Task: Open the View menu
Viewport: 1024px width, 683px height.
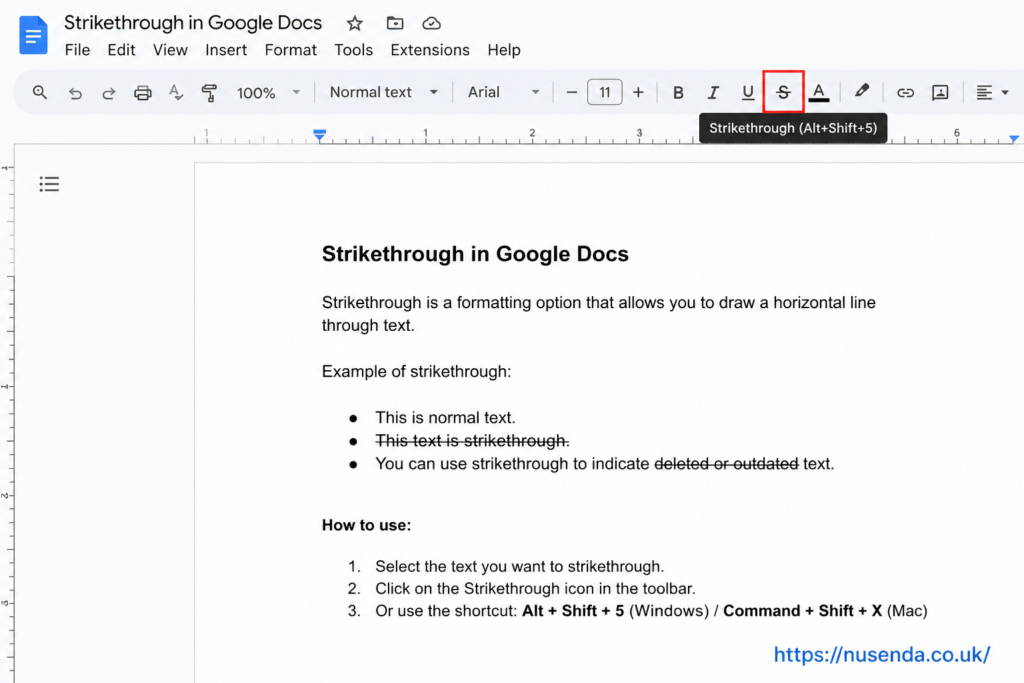Action: [x=170, y=50]
